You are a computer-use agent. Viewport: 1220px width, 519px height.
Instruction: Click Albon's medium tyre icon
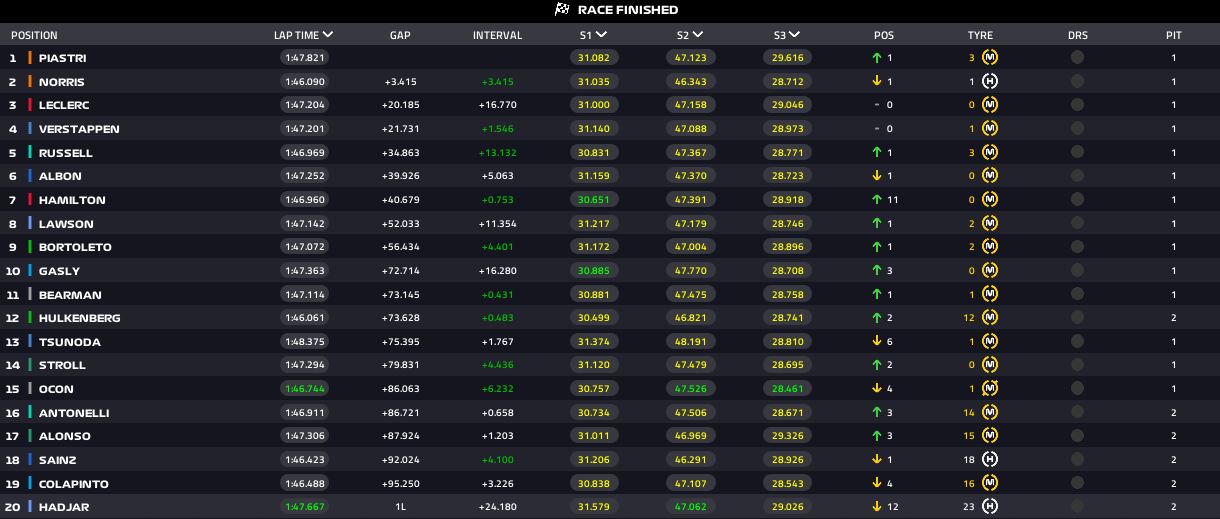990,176
